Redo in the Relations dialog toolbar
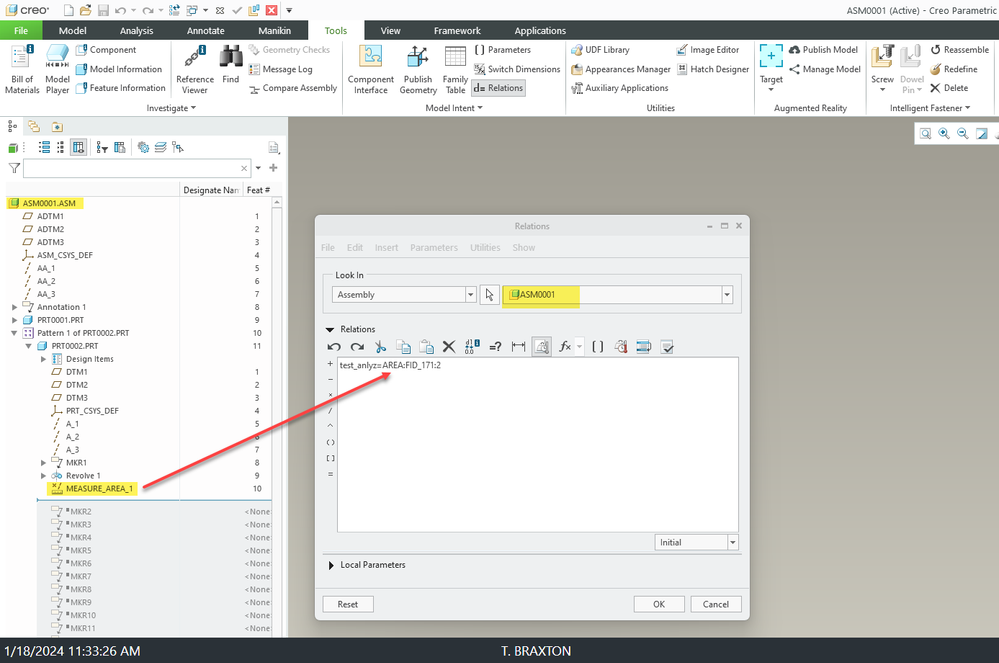 357,346
